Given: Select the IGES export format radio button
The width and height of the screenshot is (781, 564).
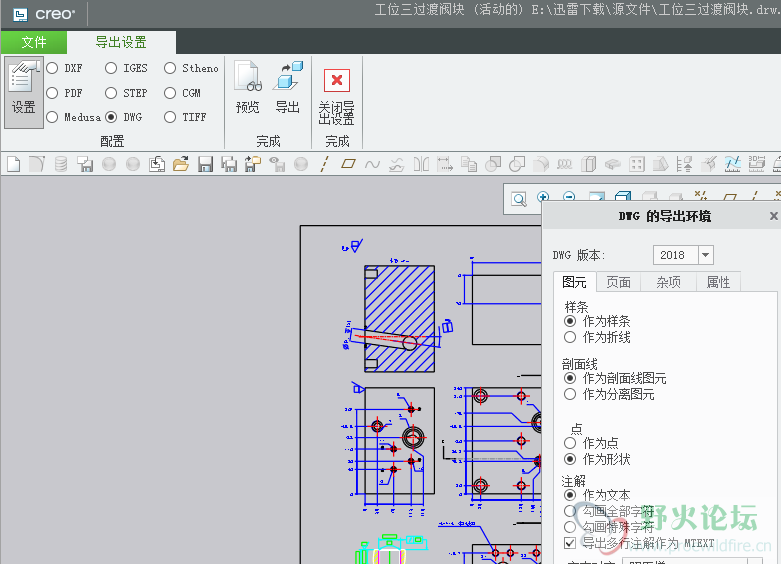Looking at the screenshot, I should [111, 68].
